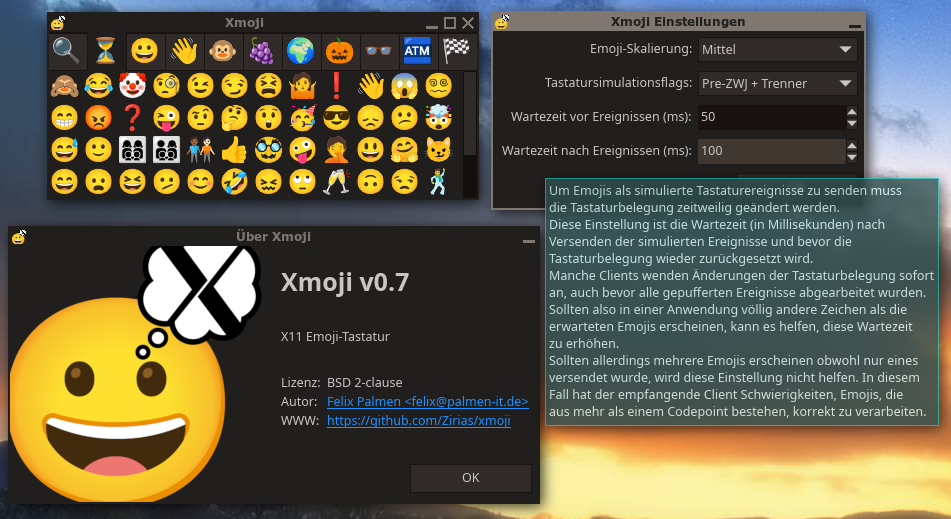Select the raised eyebrow face emoji

[x=200, y=118]
